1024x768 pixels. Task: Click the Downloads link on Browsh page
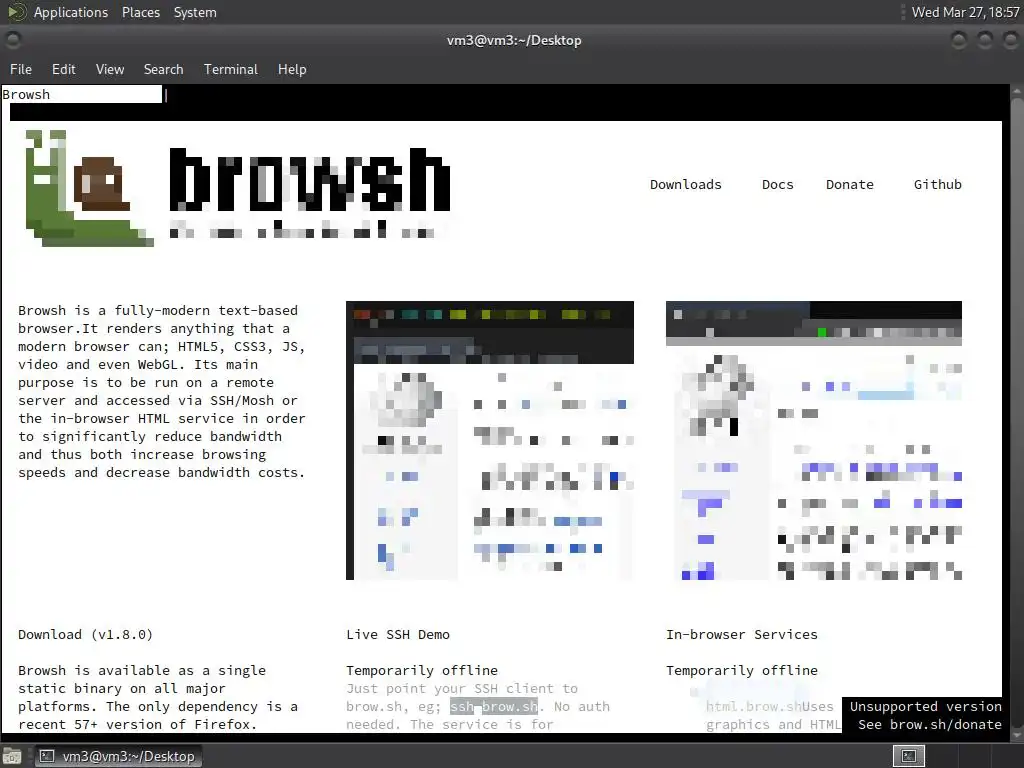tap(686, 184)
